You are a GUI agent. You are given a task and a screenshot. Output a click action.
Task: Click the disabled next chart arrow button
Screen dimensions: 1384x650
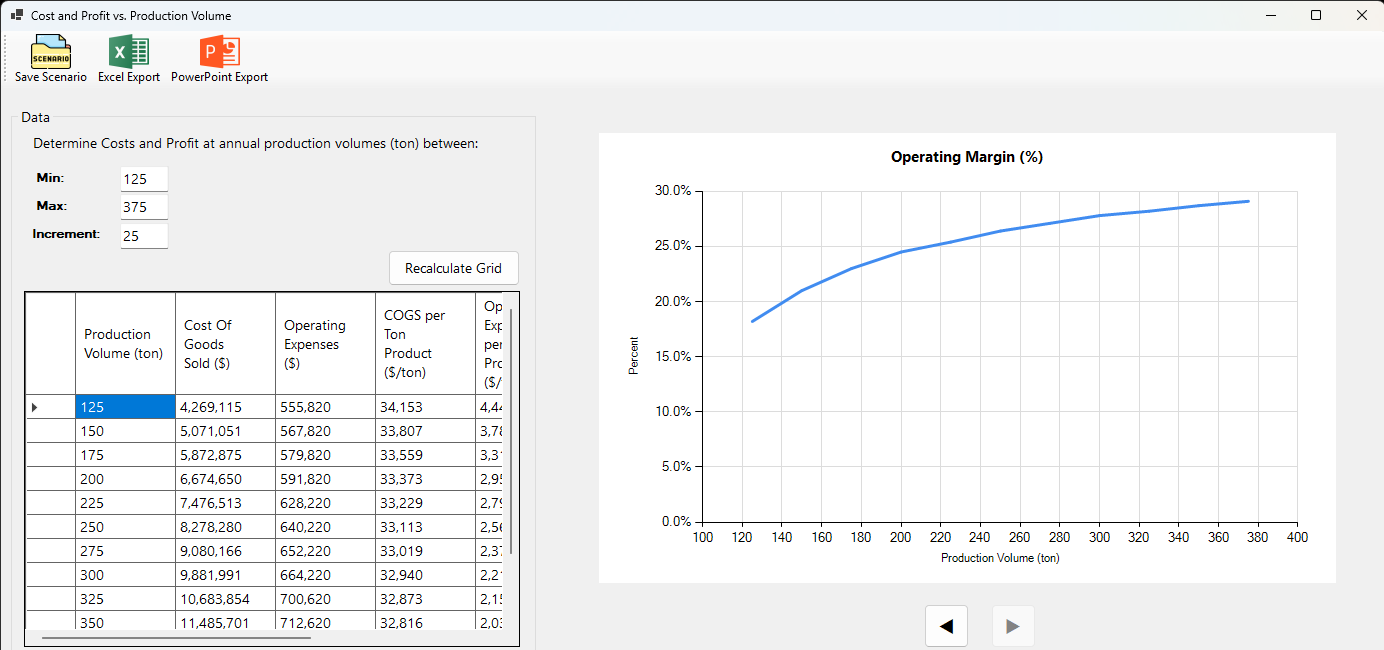(1012, 626)
